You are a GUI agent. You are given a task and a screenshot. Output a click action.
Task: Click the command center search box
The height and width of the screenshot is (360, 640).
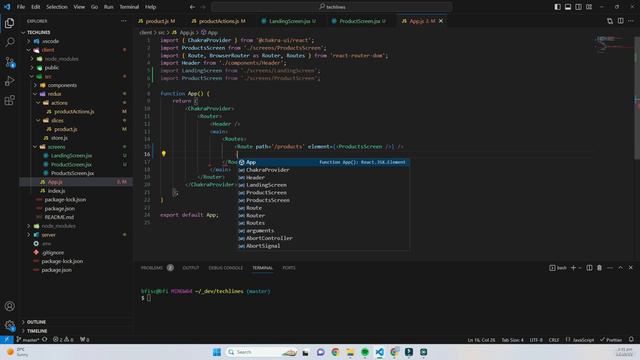click(x=332, y=7)
